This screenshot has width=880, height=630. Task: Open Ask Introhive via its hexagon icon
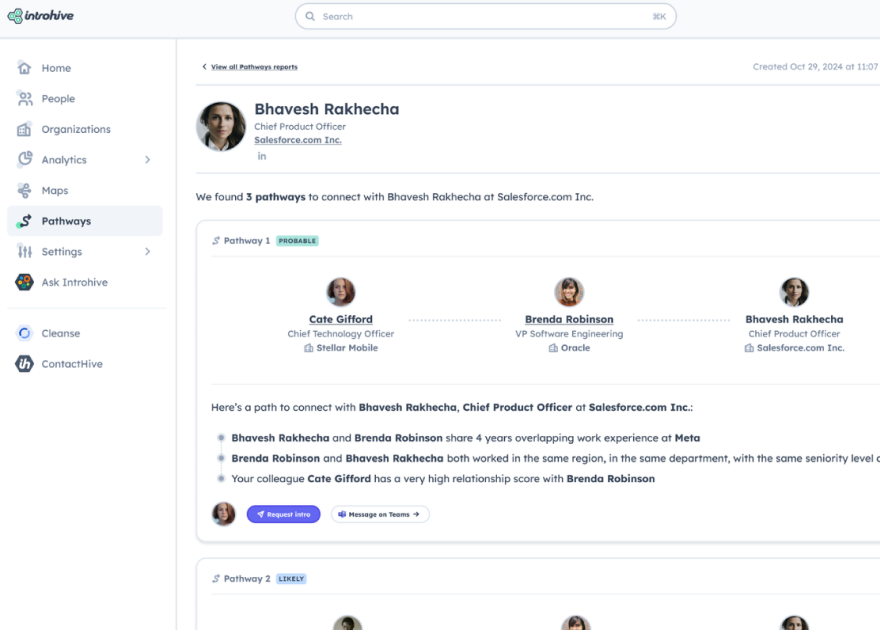(x=24, y=282)
